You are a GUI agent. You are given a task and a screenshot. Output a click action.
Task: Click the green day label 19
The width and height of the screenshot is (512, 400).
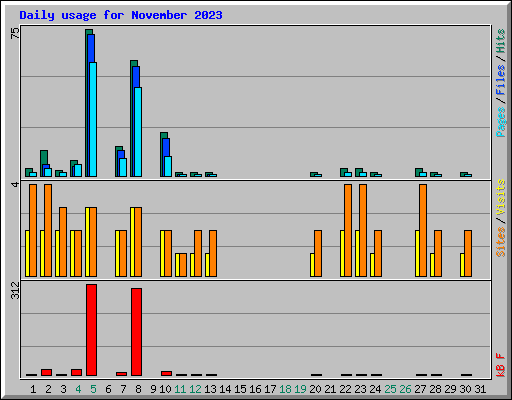click(x=300, y=389)
